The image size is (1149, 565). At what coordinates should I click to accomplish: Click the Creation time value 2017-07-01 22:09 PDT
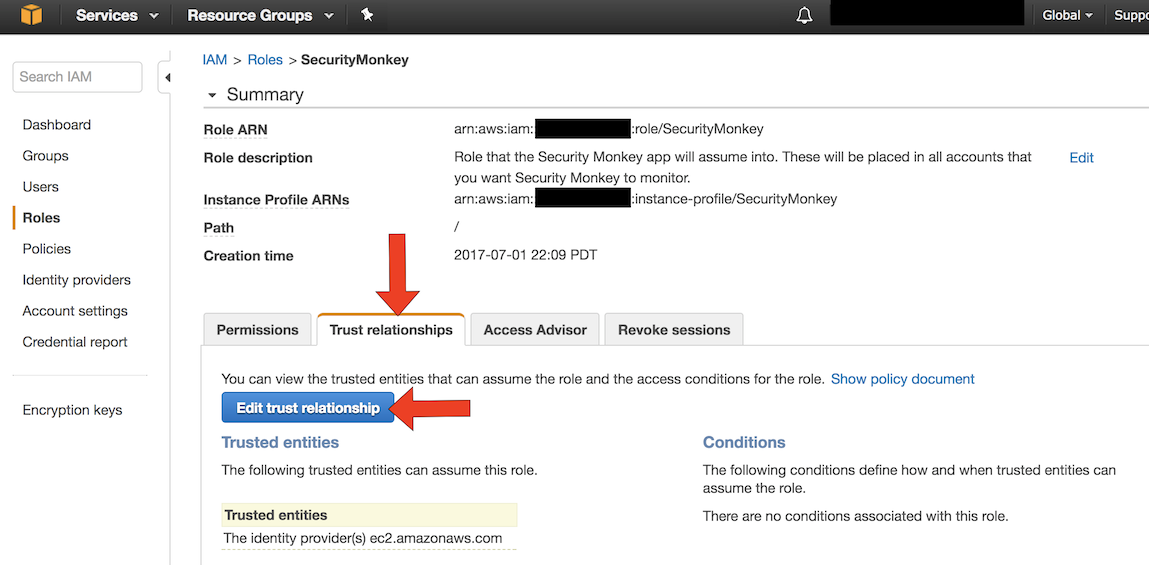(525, 256)
